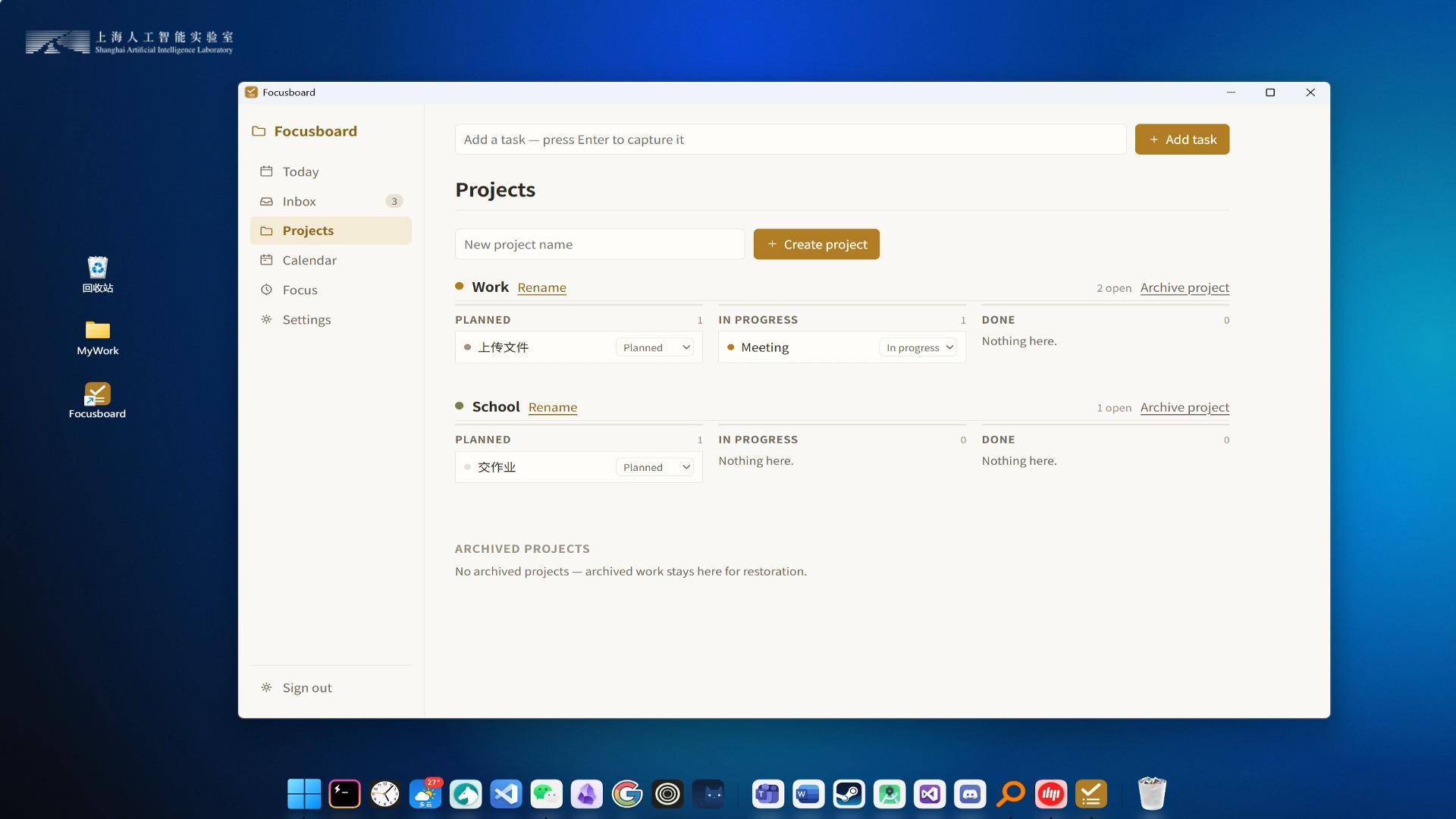1456x819 pixels.
Task: Launch Google from the dock
Action: pyautogui.click(x=627, y=794)
